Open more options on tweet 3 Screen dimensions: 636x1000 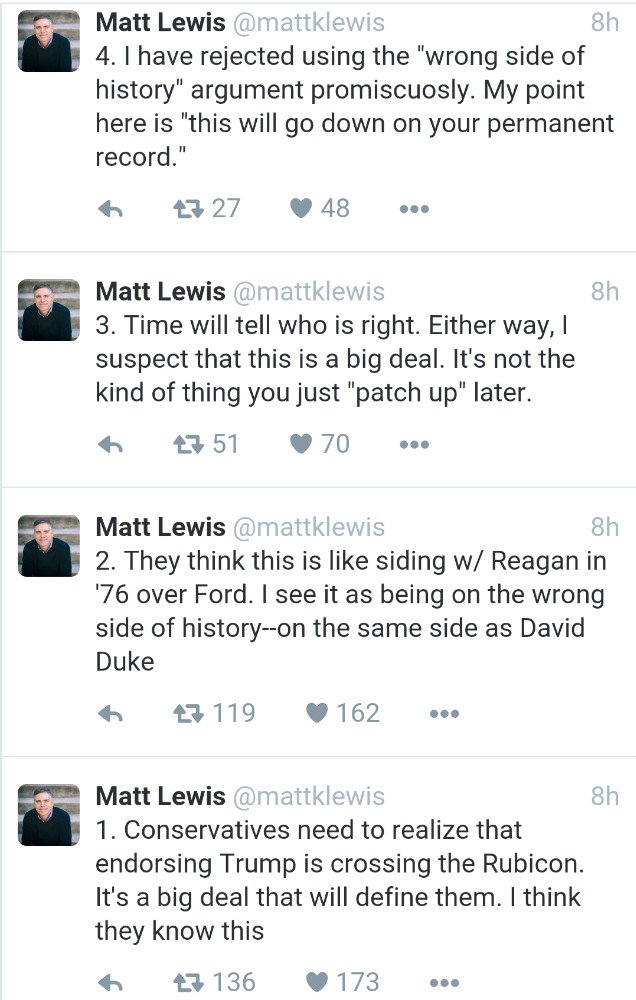414,445
